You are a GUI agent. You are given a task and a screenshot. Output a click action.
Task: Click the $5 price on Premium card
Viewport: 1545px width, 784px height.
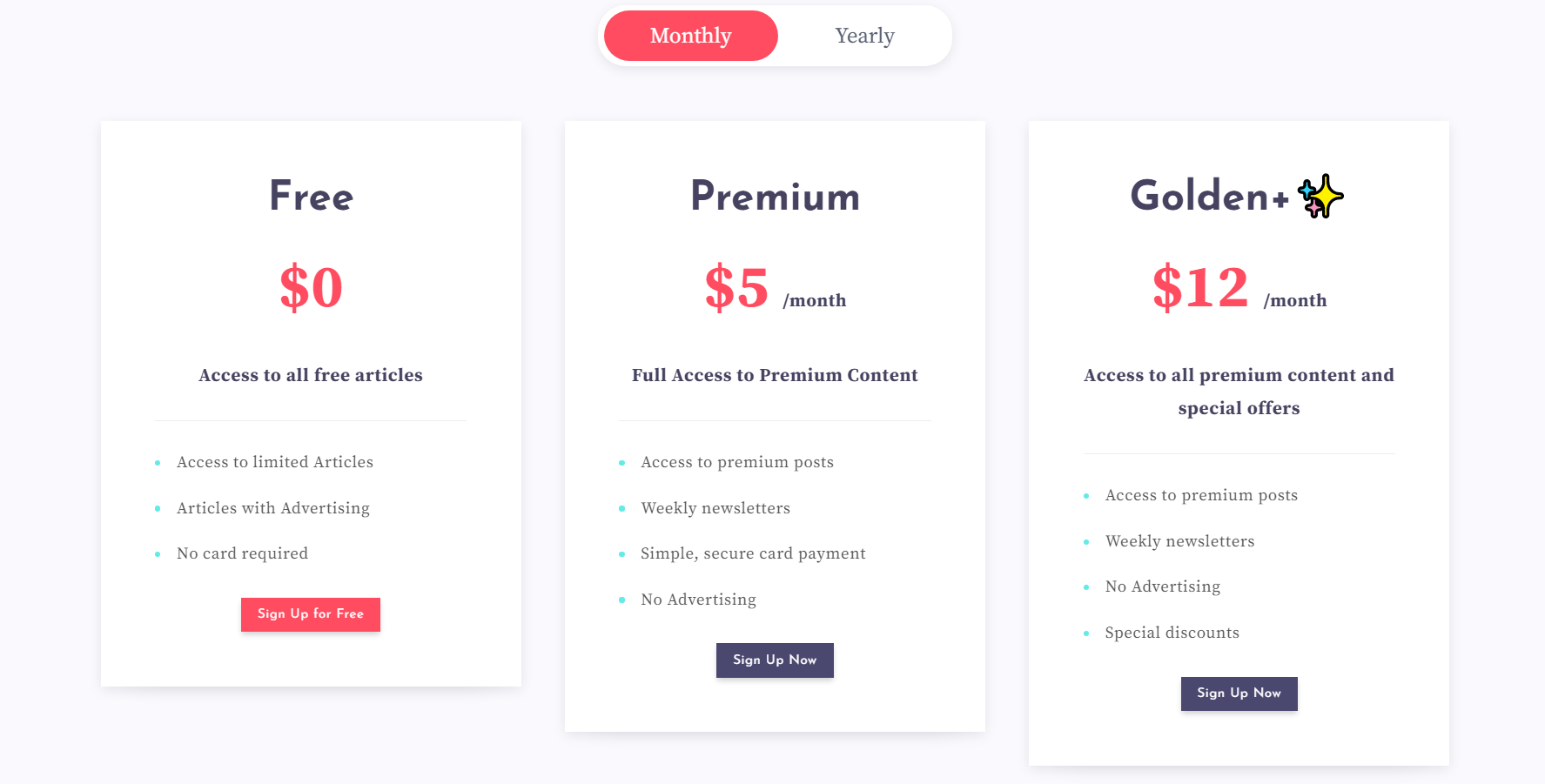736,287
